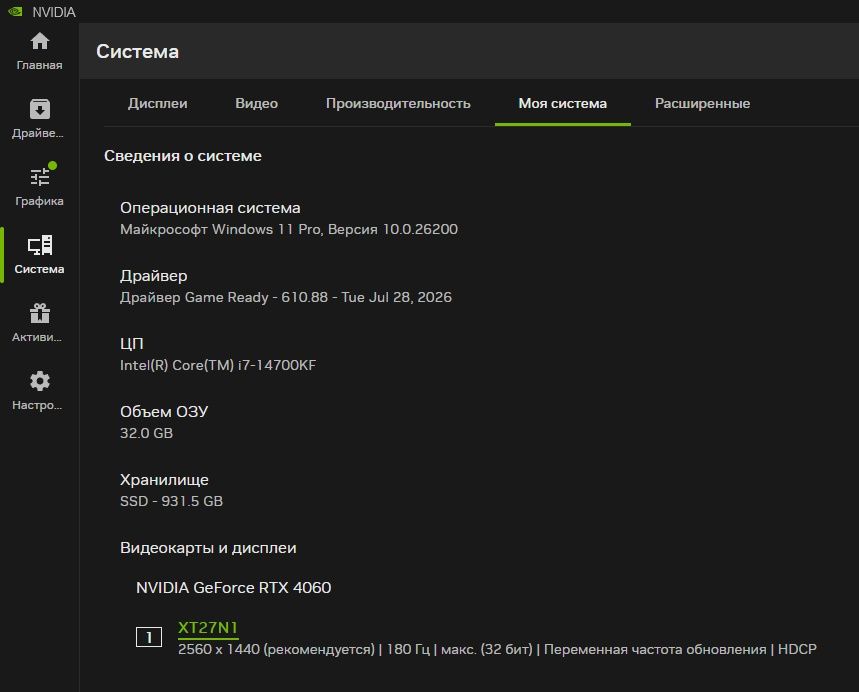Click the display number 1 box icon

tap(148, 637)
